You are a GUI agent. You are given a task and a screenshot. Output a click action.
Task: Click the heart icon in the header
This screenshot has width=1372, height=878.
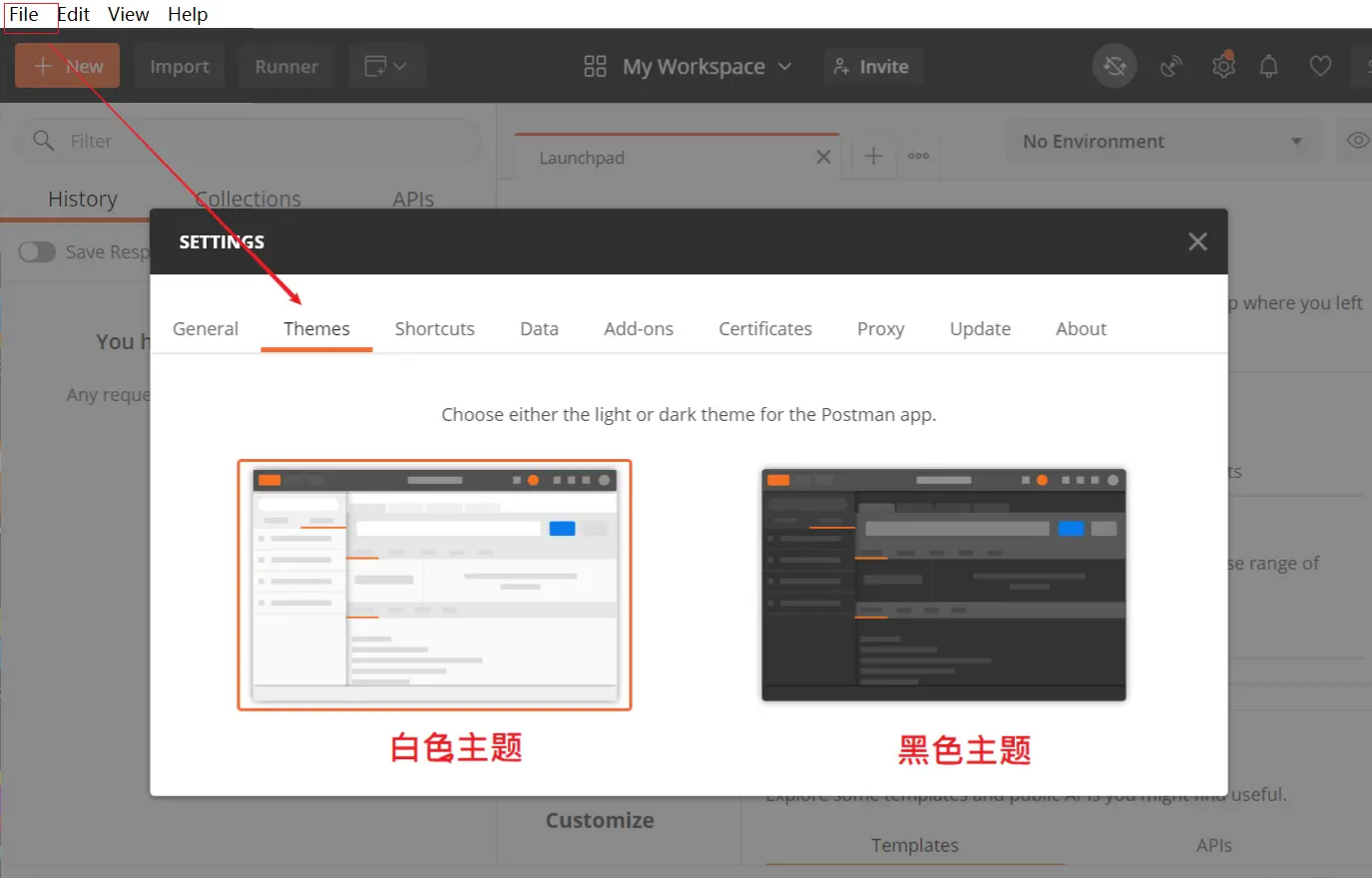pyautogui.click(x=1319, y=65)
